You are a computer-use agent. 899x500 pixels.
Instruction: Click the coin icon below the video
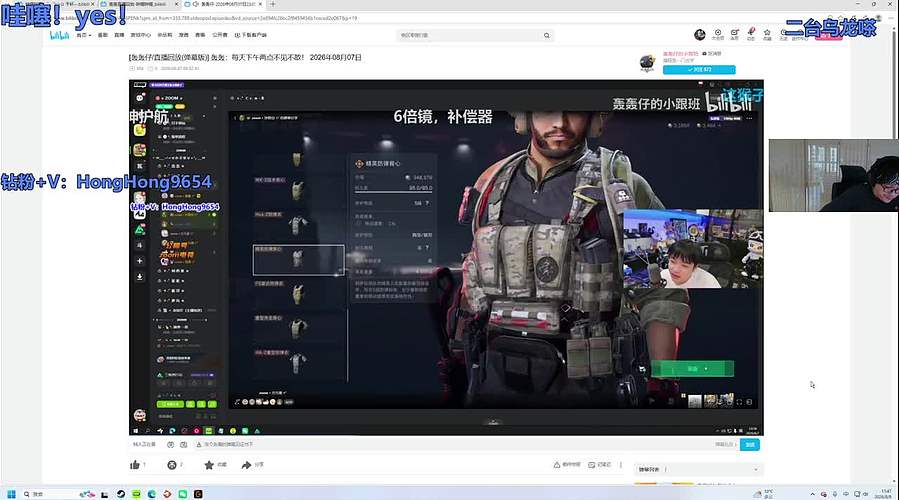pos(171,465)
